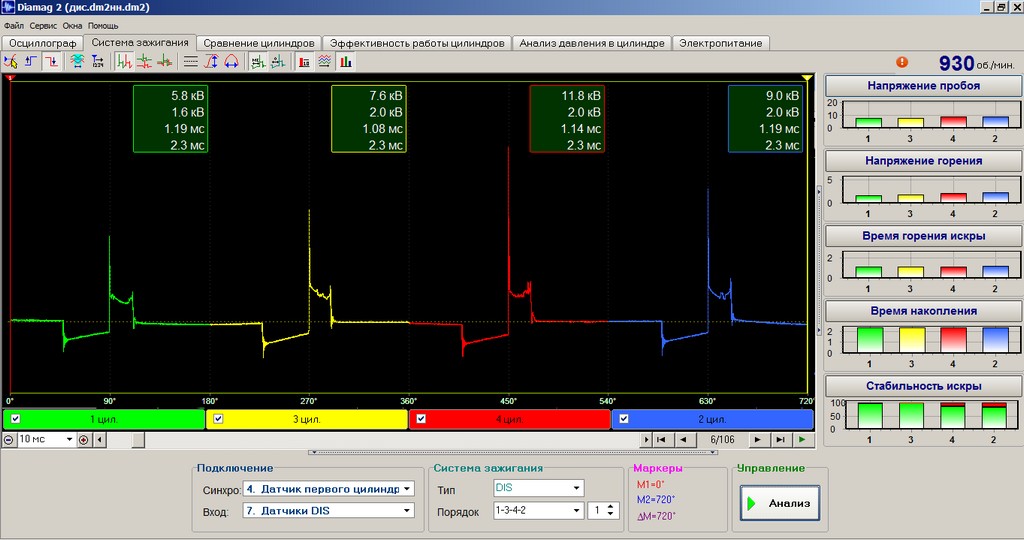Click the Напряжение горения header button
Image resolution: width=1024 pixels, height=540 pixels.
click(x=923, y=161)
